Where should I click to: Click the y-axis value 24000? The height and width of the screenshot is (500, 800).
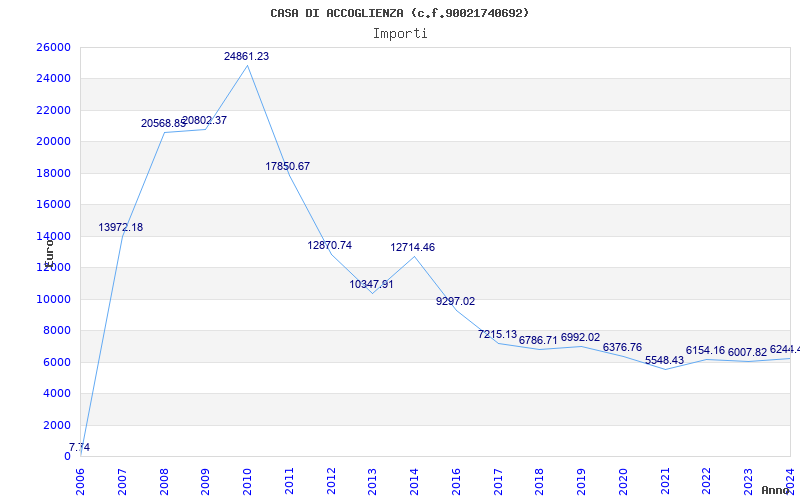coord(54,79)
